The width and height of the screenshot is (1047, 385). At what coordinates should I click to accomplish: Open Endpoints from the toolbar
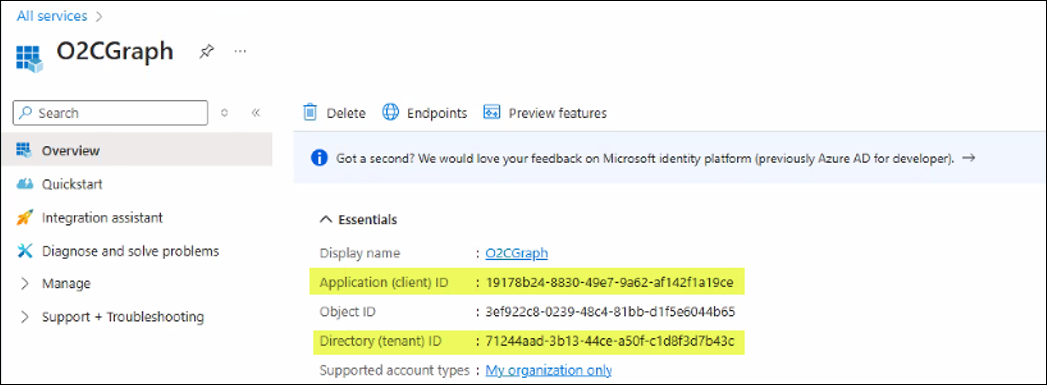(x=437, y=113)
